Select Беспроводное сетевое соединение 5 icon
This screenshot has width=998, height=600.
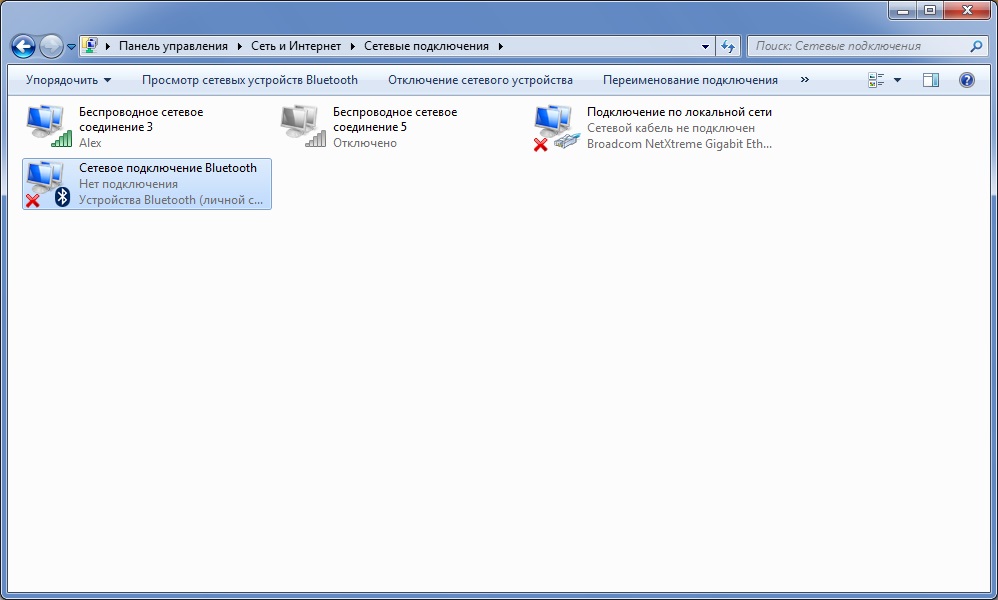tap(303, 126)
